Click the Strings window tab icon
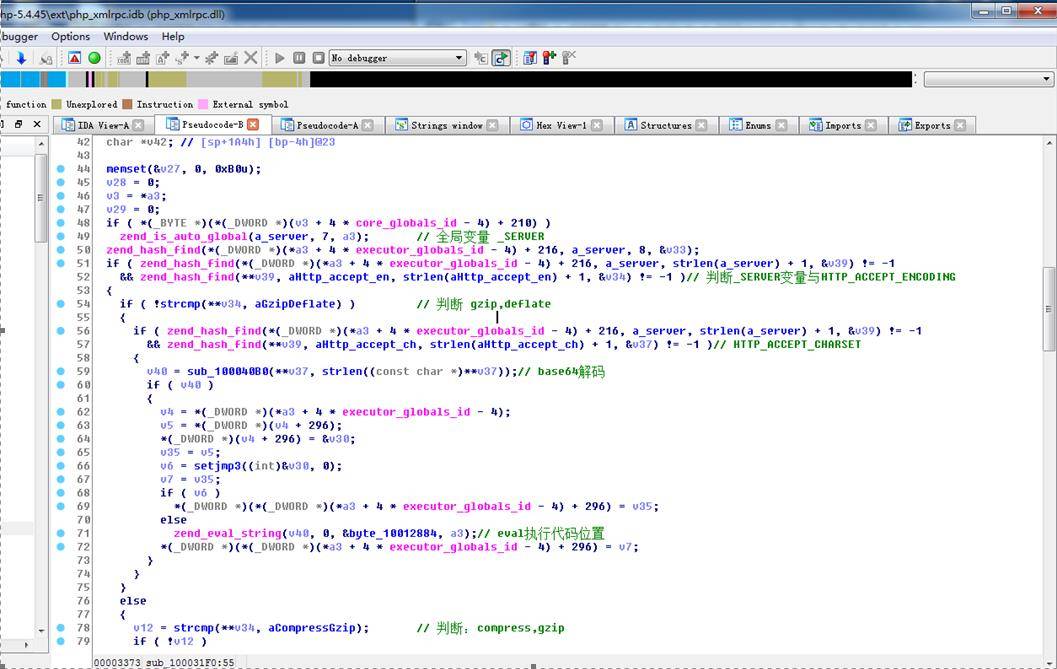The width and height of the screenshot is (1057, 669). 401,125
